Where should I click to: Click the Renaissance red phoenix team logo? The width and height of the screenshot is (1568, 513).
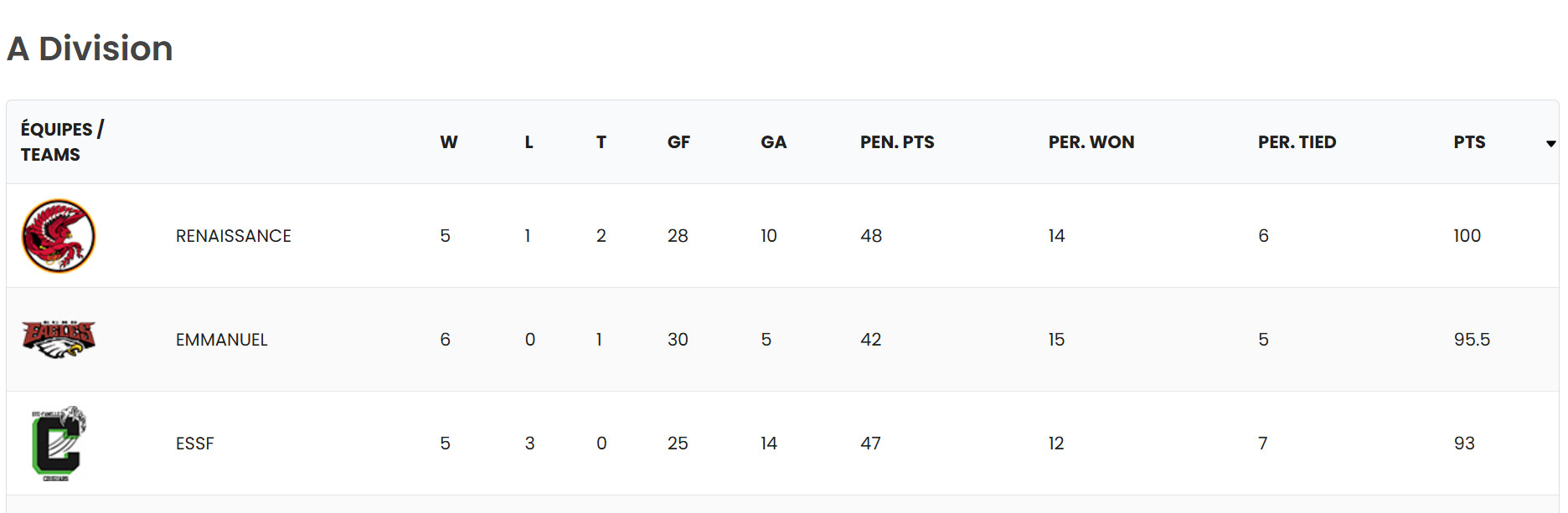click(59, 236)
